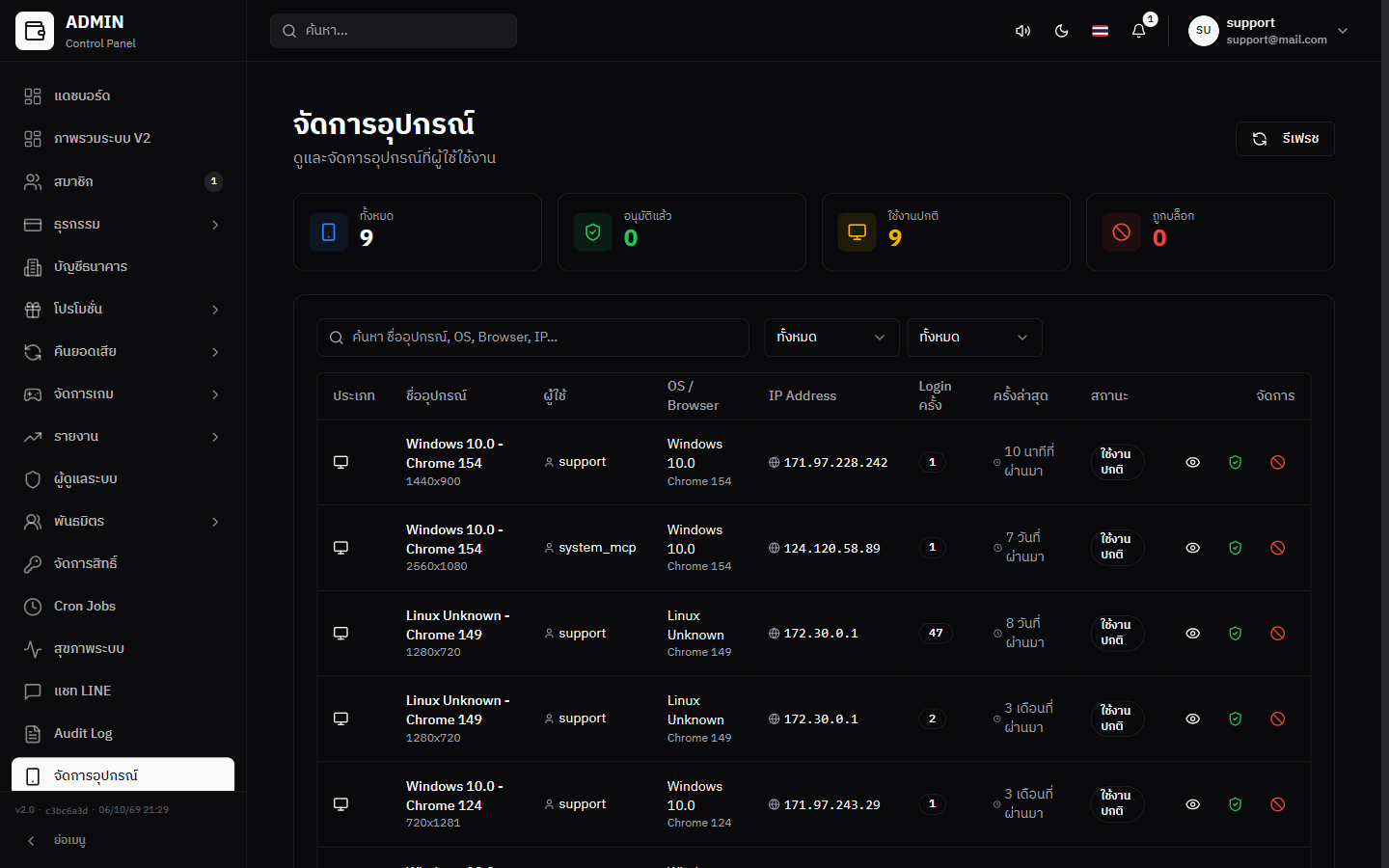
Task: Open แชท LINE chat sidebar item
Action: (x=123, y=691)
